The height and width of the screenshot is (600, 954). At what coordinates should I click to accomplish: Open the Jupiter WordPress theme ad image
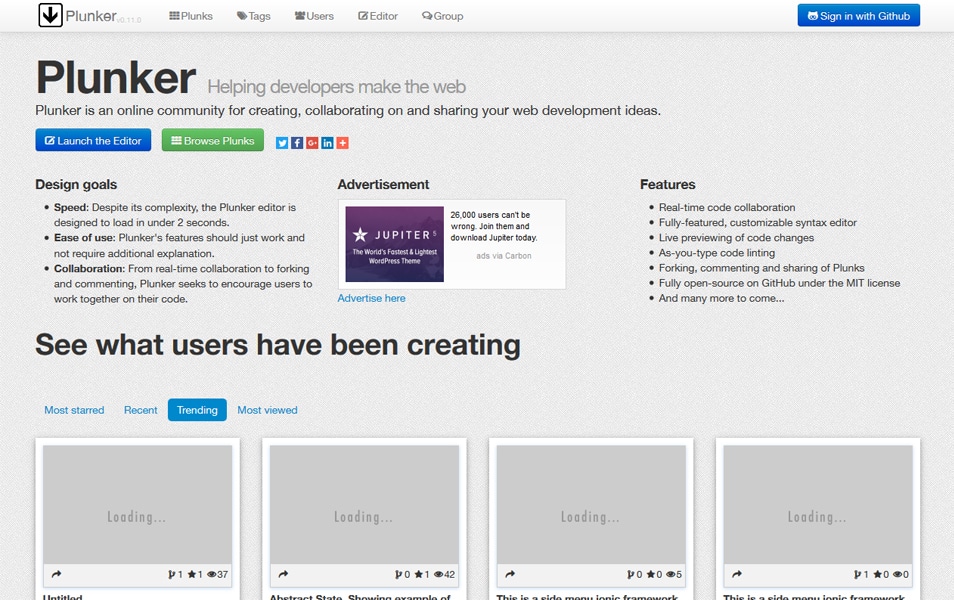394,244
